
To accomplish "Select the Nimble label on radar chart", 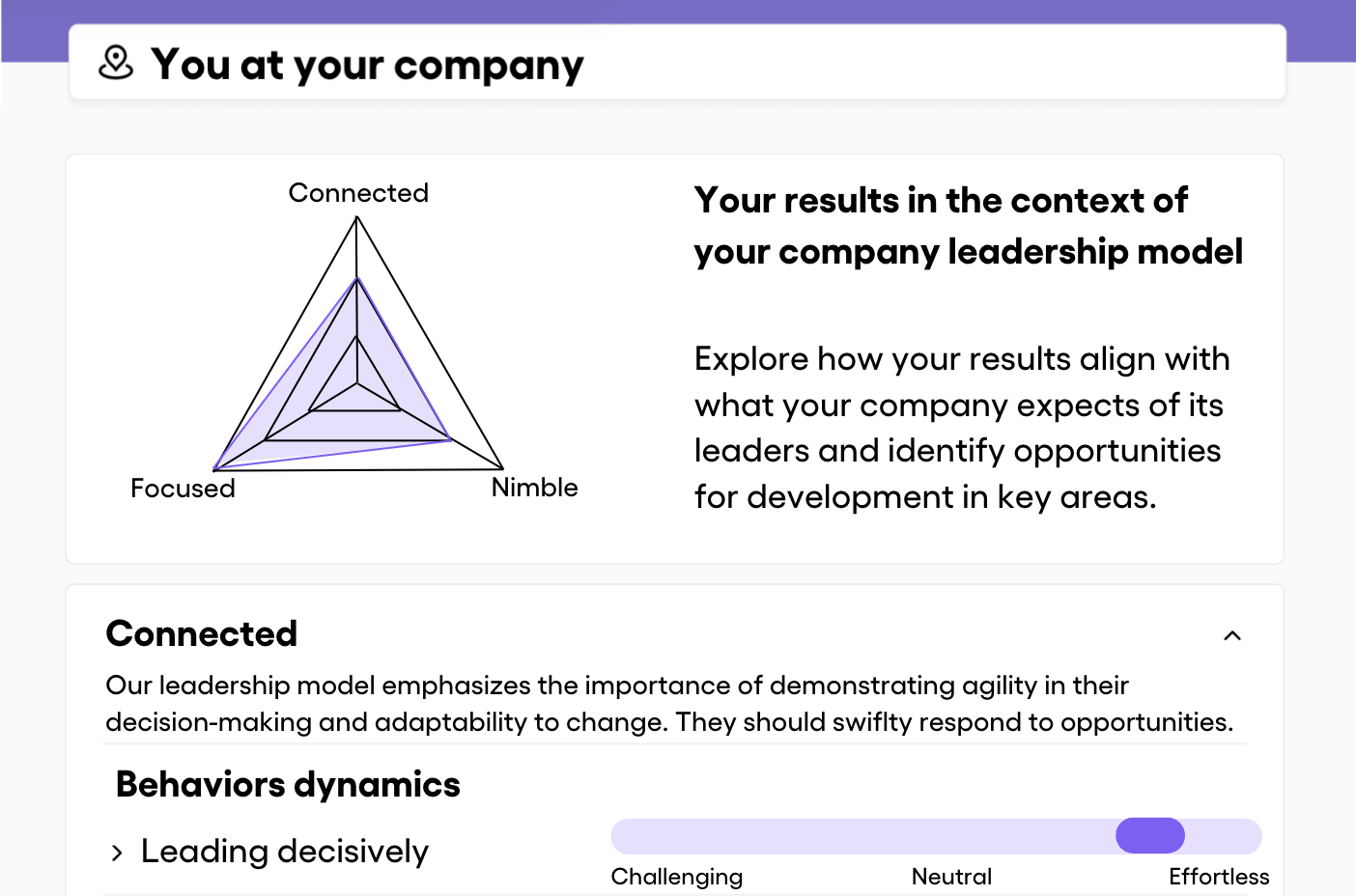I will coord(534,488).
